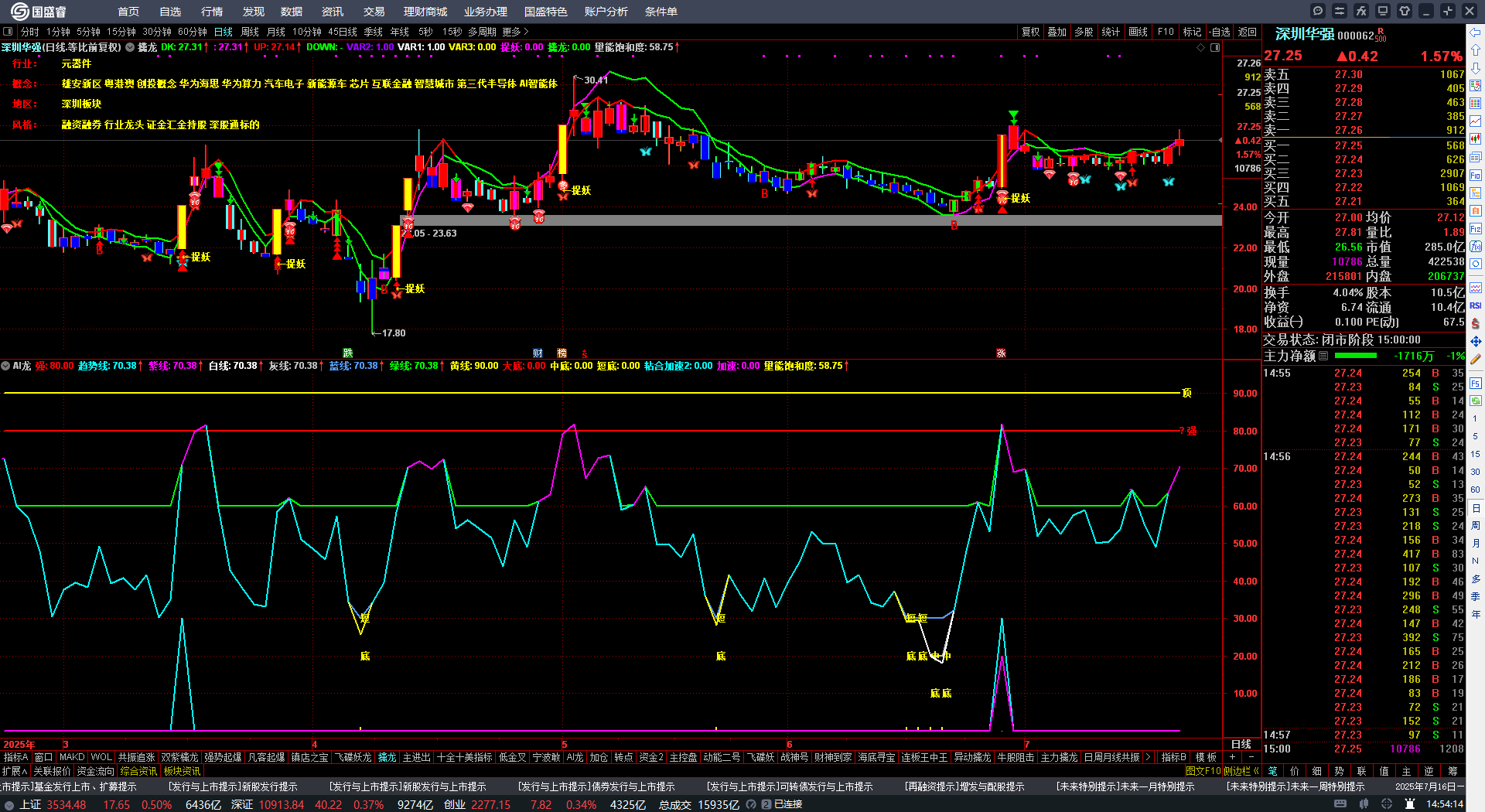Open the 综合资讯 news tab

(x=138, y=771)
